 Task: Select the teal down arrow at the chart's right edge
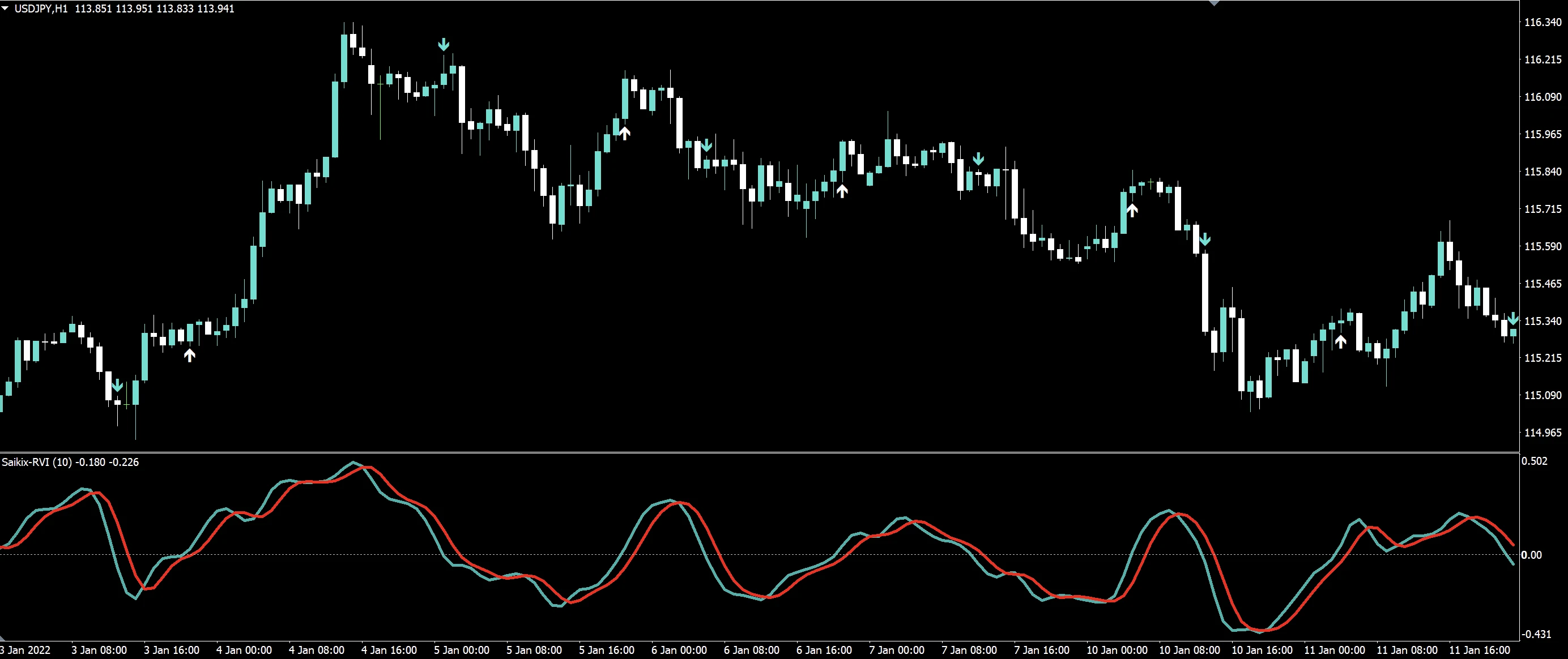1513,319
